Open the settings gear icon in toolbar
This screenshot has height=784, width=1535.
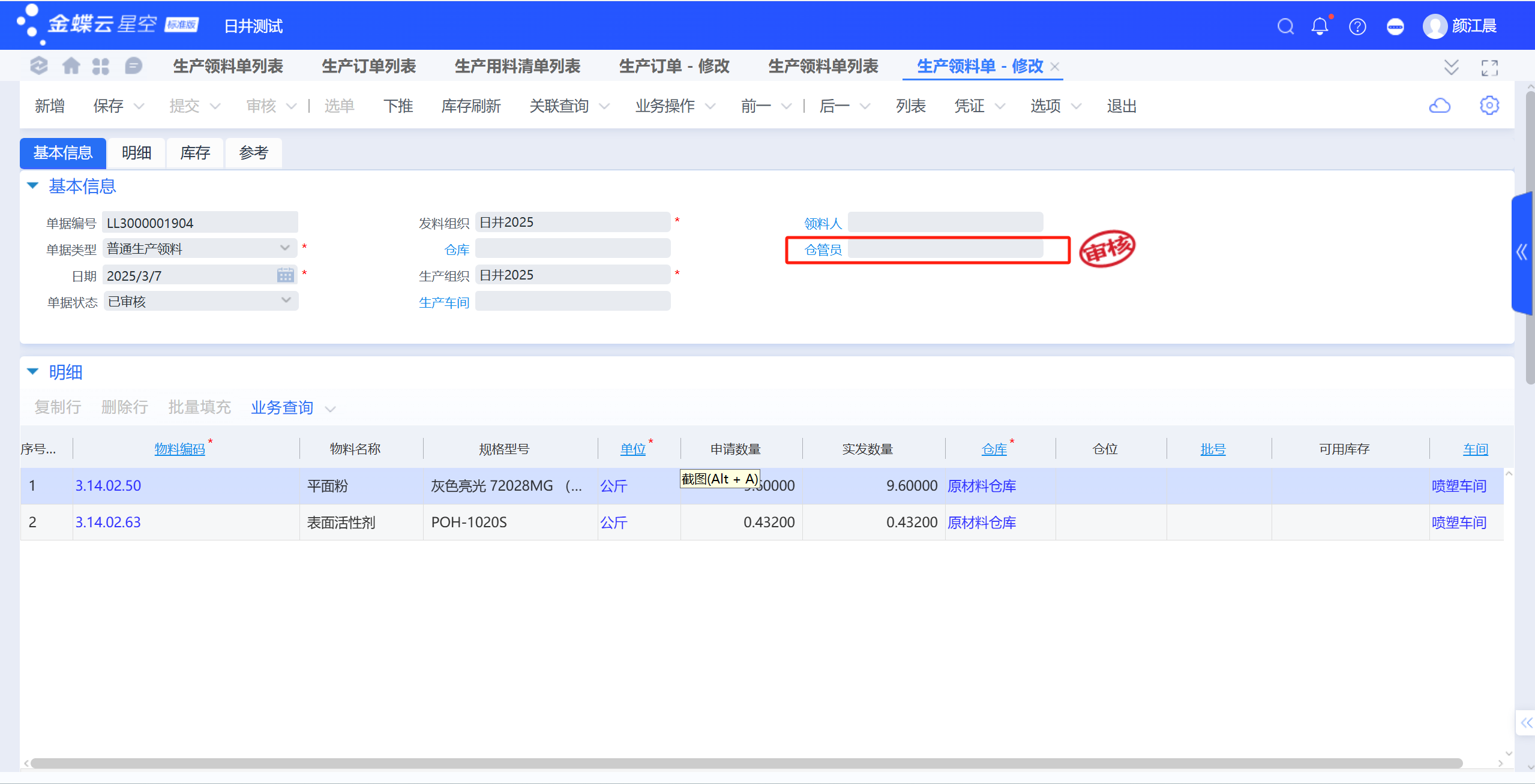pyautogui.click(x=1489, y=106)
